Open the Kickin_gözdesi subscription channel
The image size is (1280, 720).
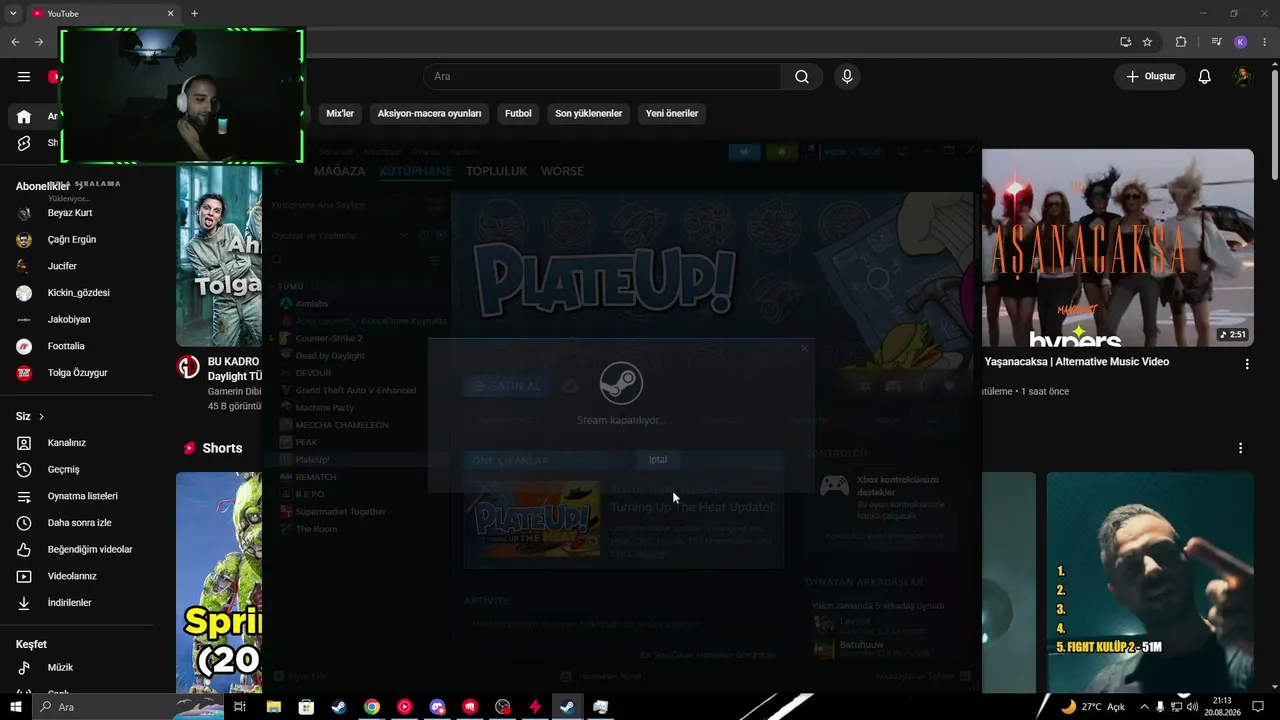[x=79, y=293]
